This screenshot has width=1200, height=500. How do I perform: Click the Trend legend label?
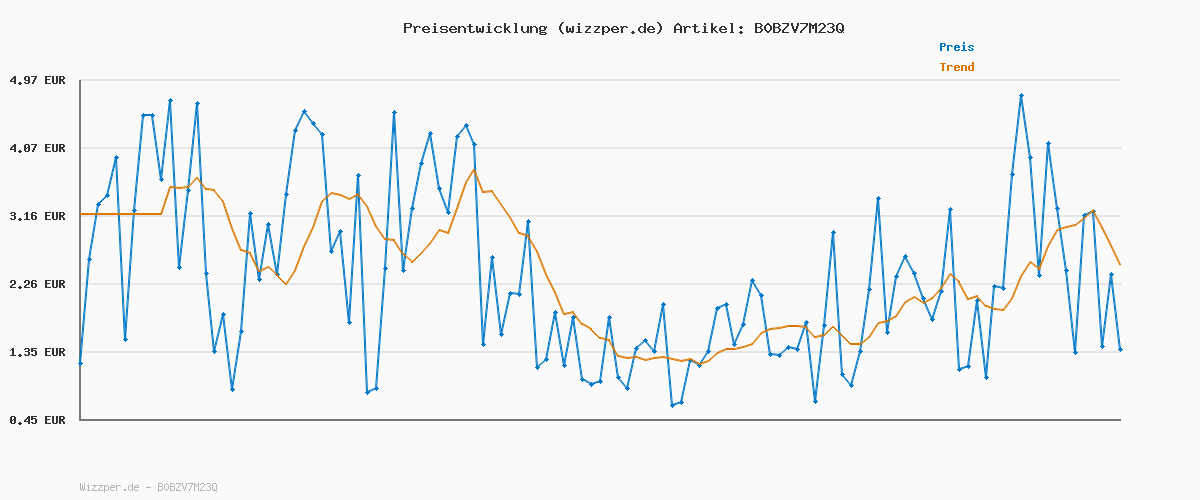coord(956,68)
